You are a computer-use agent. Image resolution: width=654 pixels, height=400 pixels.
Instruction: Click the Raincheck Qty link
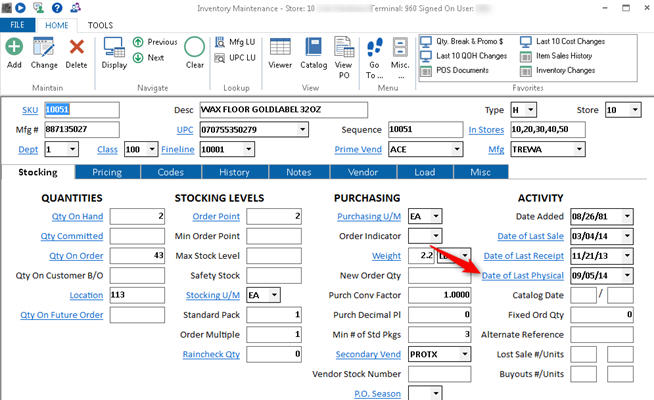click(210, 354)
